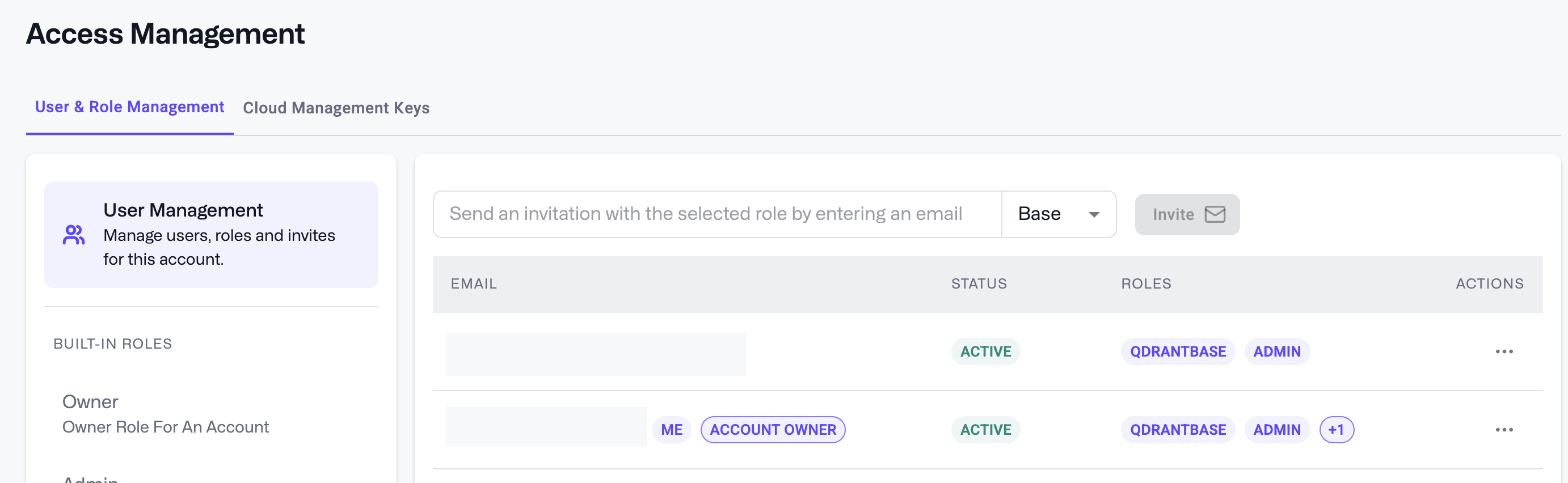Select User & Role Management tab
Image resolution: width=1568 pixels, height=483 pixels.
coord(129,107)
